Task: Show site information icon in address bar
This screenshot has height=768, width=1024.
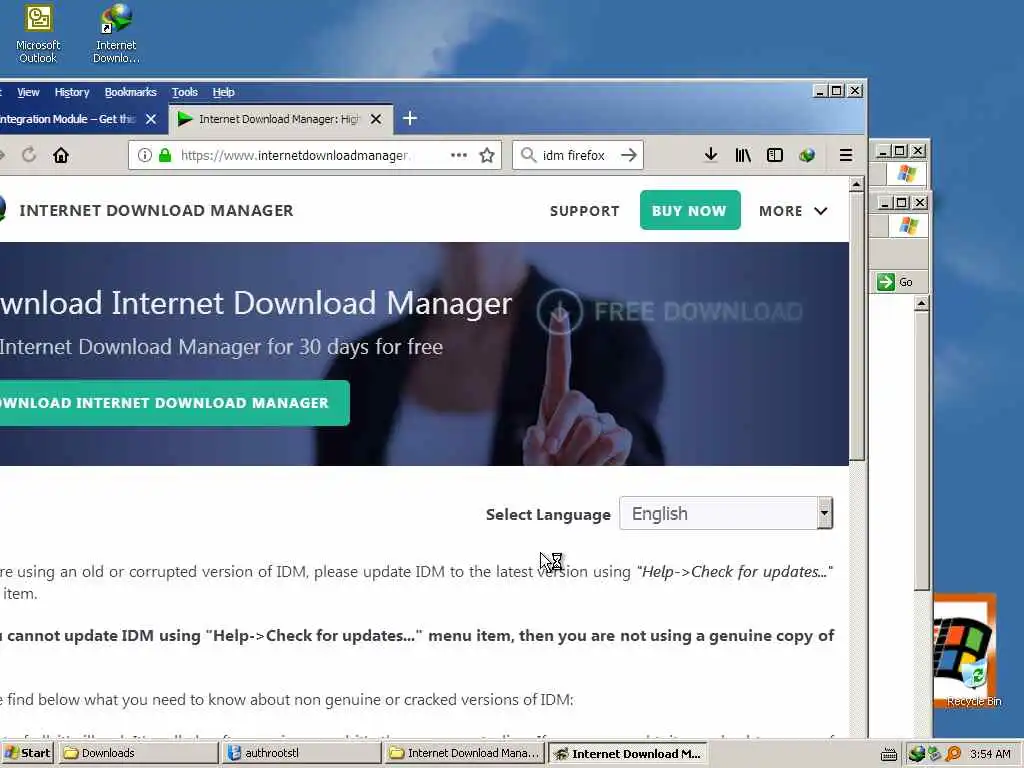Action: pyautogui.click(x=145, y=155)
